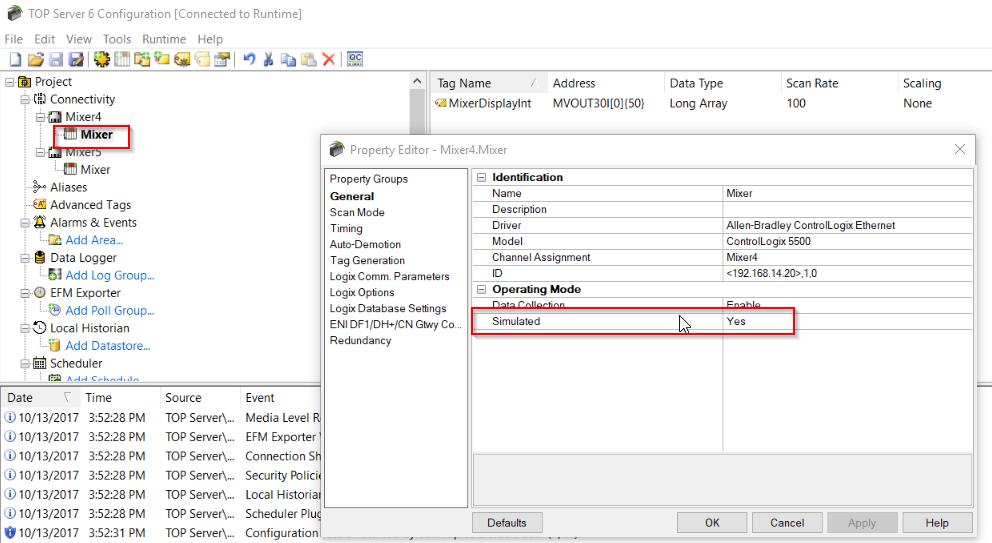
Task: Click the Defaults button
Action: coord(507,523)
